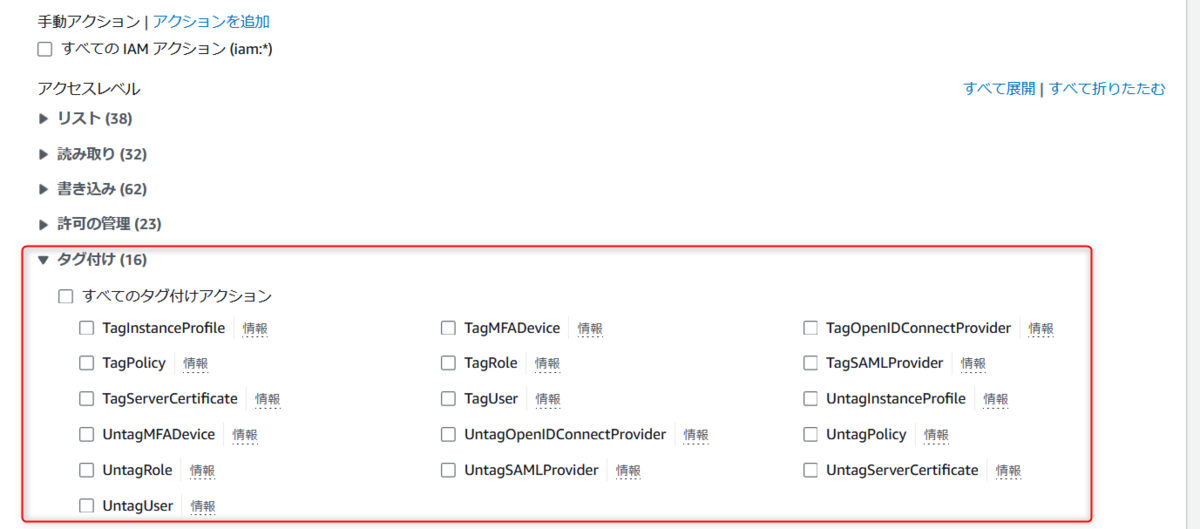Toggle the UntagServerCertificate checkbox

coord(811,470)
